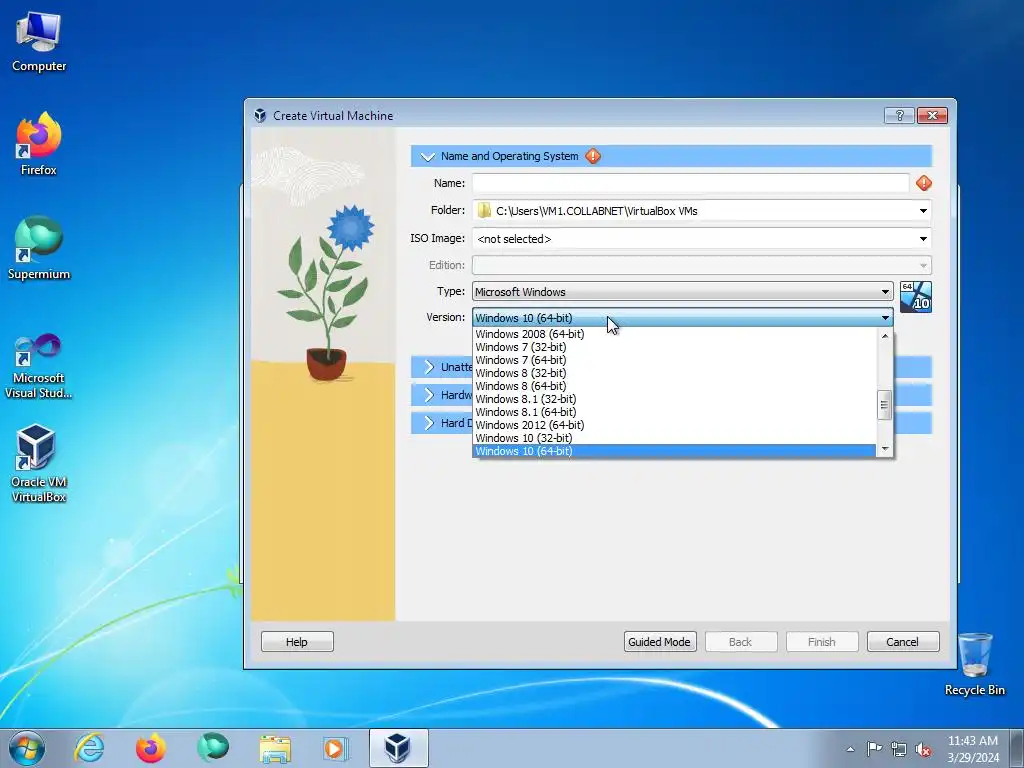Screen dimensions: 1024x768
Task: Click the network tray icon
Action: click(899, 749)
